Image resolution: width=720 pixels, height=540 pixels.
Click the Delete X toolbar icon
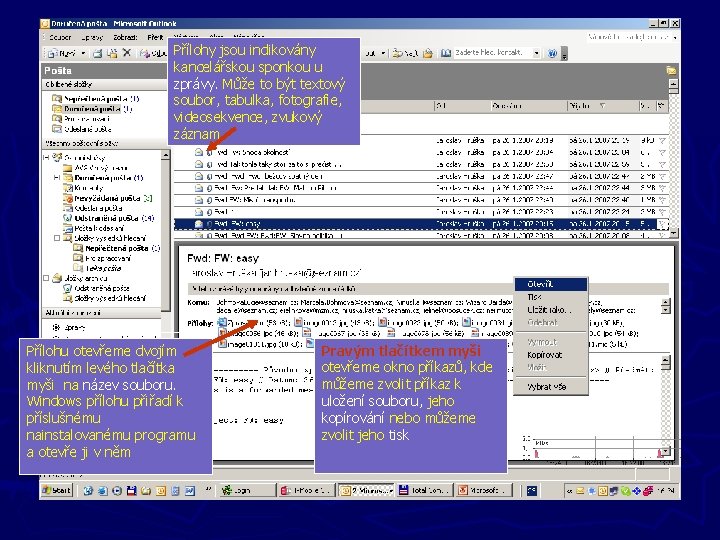(127, 53)
